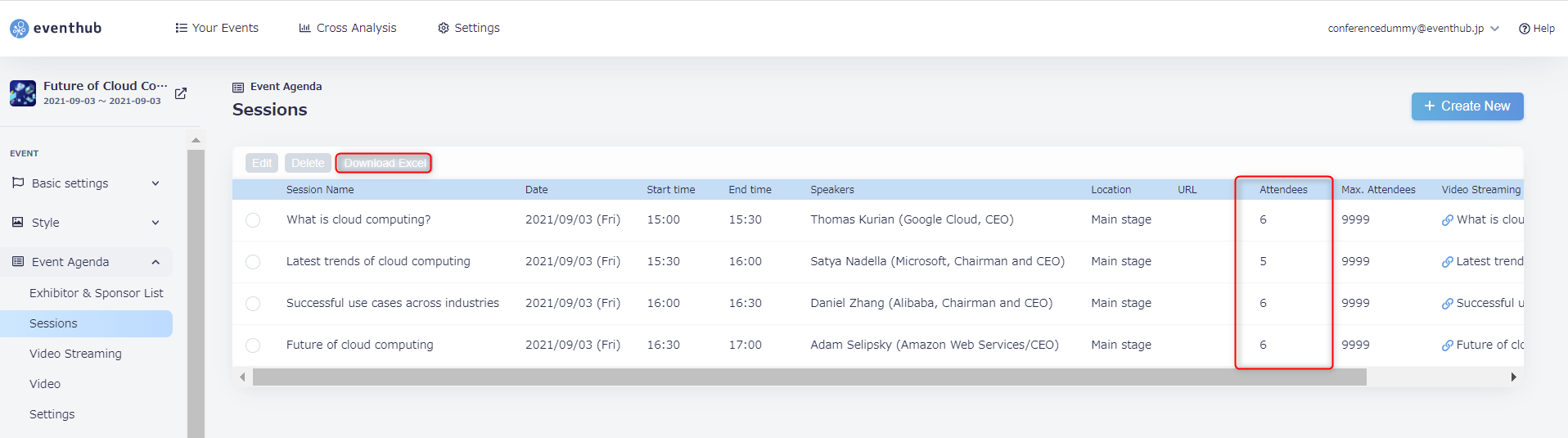Click the Basic settings flag icon
This screenshot has width=1568, height=438.
coord(18,183)
